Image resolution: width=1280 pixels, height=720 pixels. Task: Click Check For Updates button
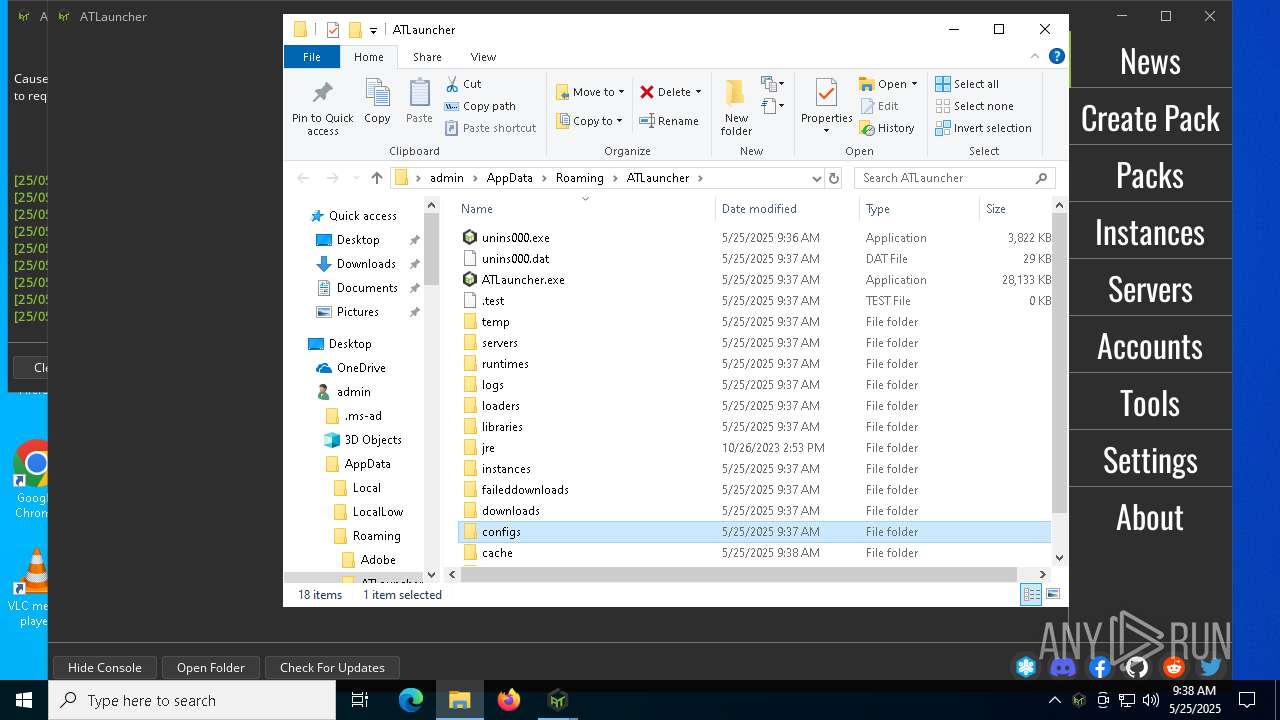[x=332, y=667]
